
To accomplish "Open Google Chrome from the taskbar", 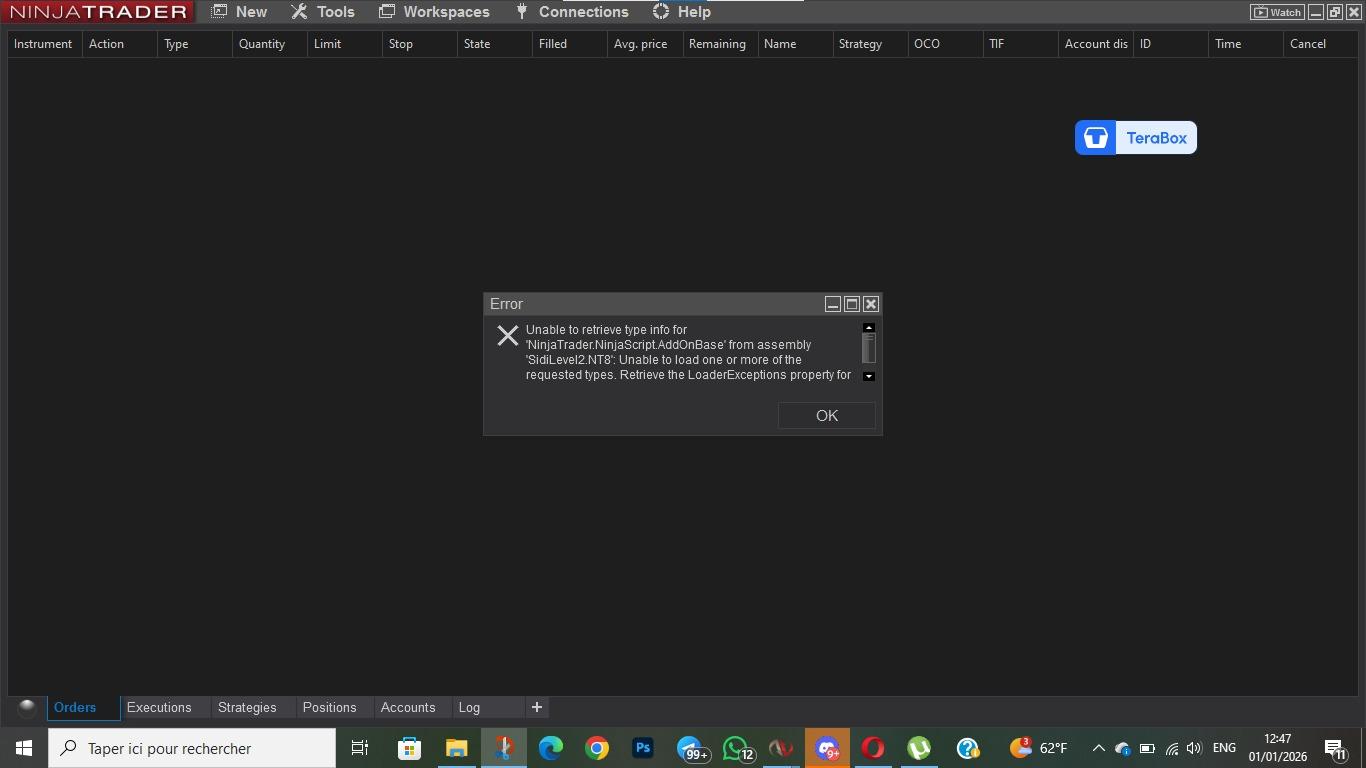I will tap(597, 748).
